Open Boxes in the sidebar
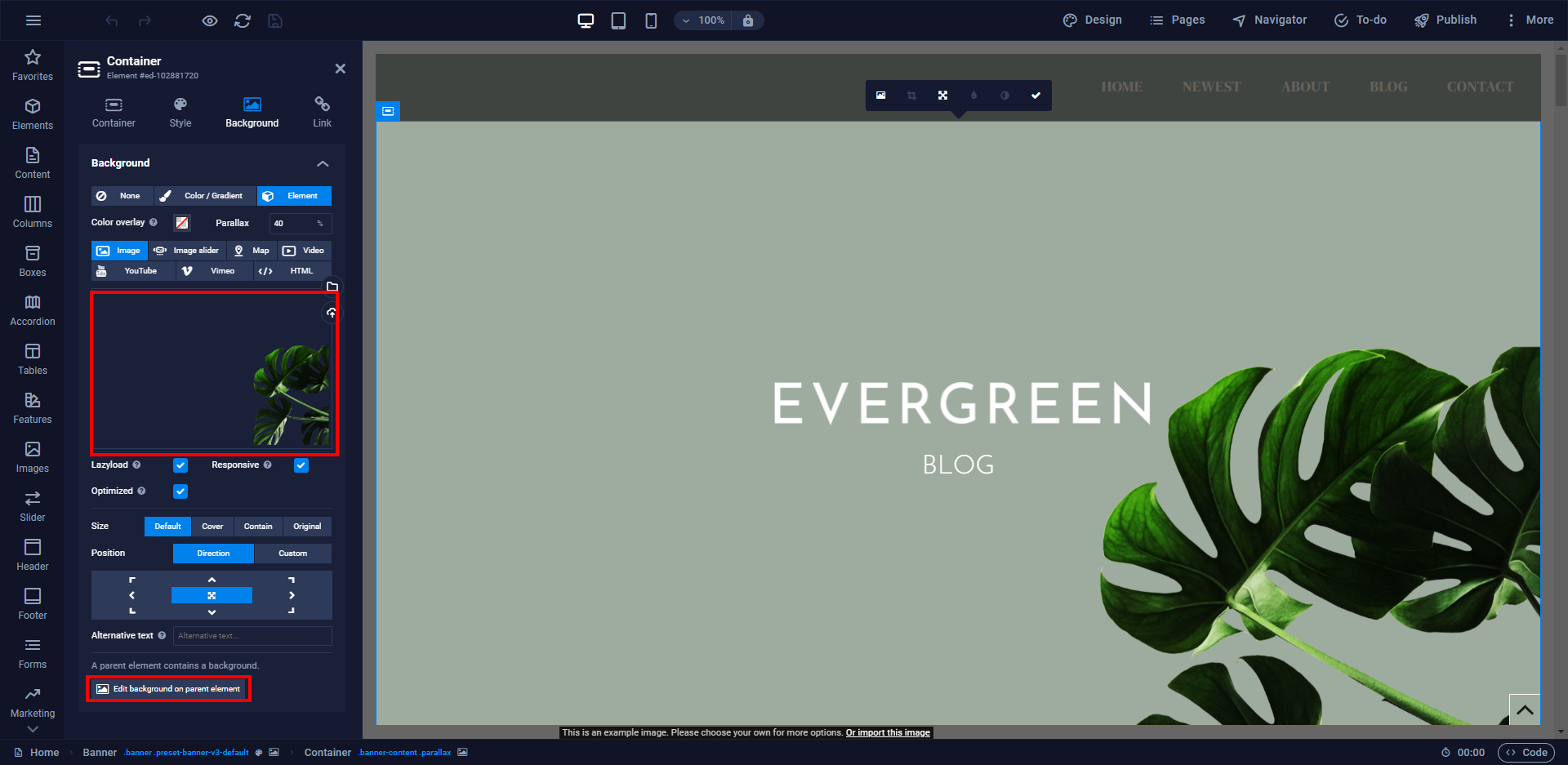Image resolution: width=1568 pixels, height=765 pixels. click(x=33, y=261)
